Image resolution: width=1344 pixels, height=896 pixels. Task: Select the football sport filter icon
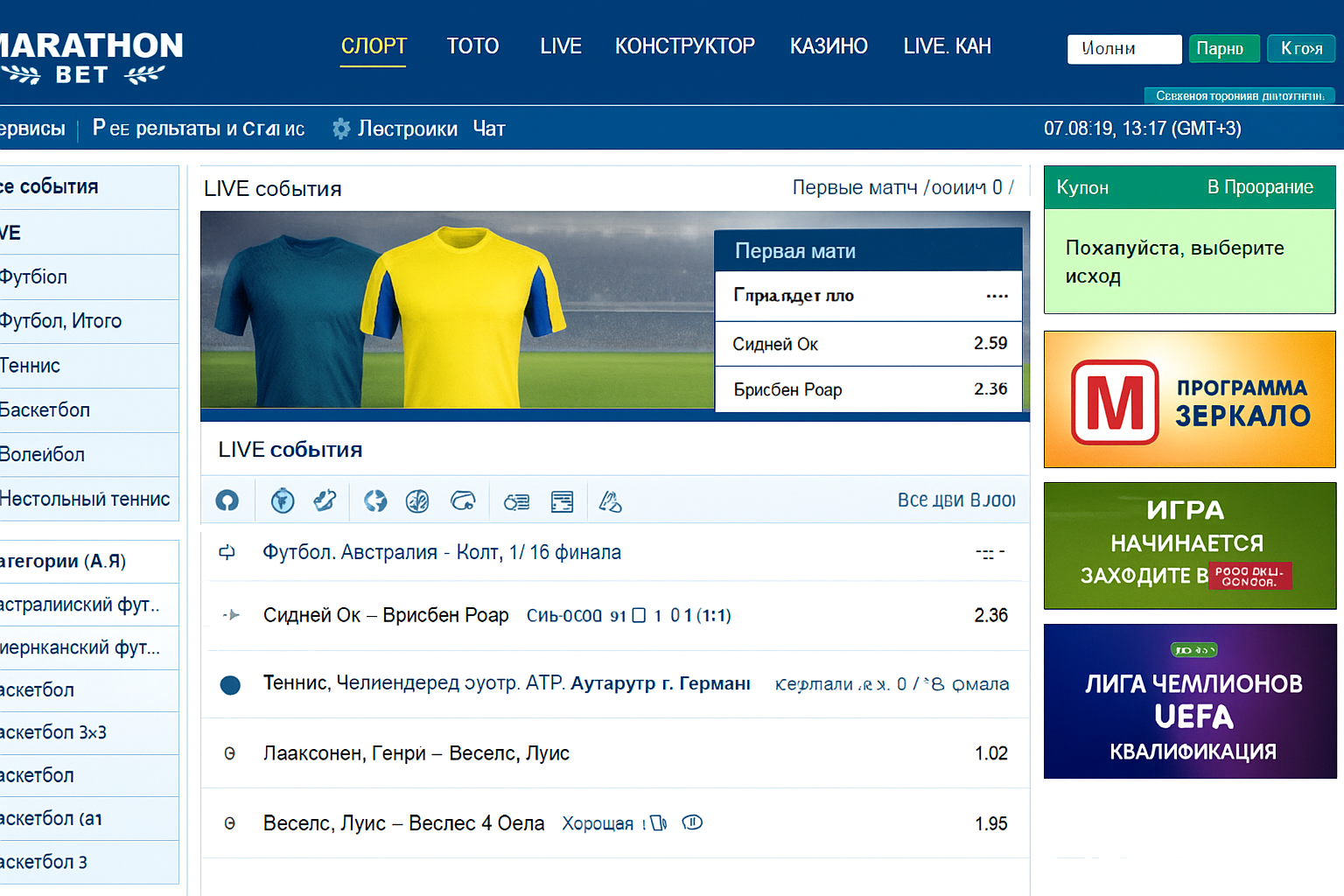(282, 500)
